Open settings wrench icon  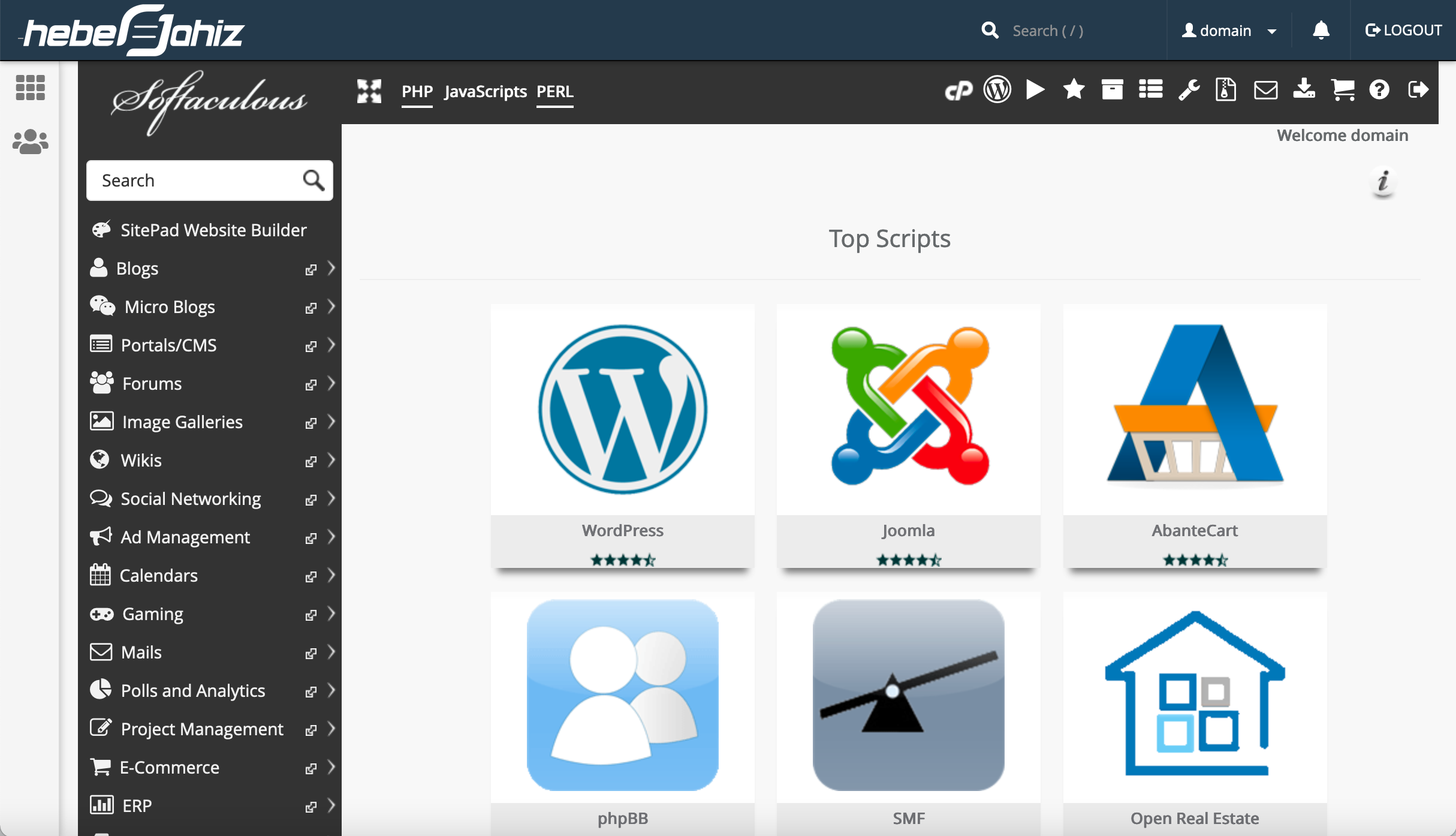(x=1189, y=90)
